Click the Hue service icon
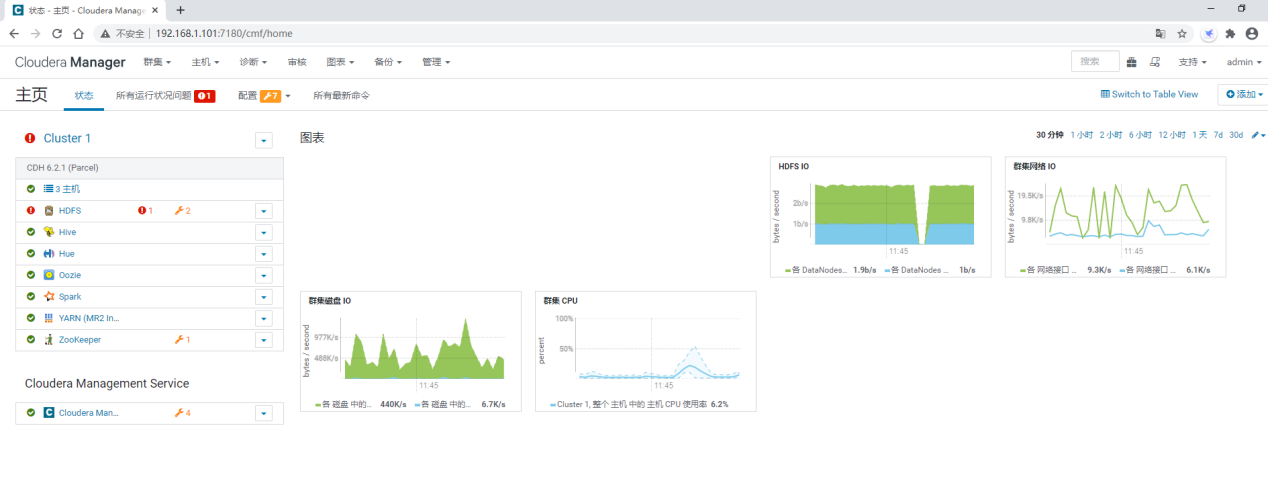This screenshot has height=481, width=1268. coord(49,254)
